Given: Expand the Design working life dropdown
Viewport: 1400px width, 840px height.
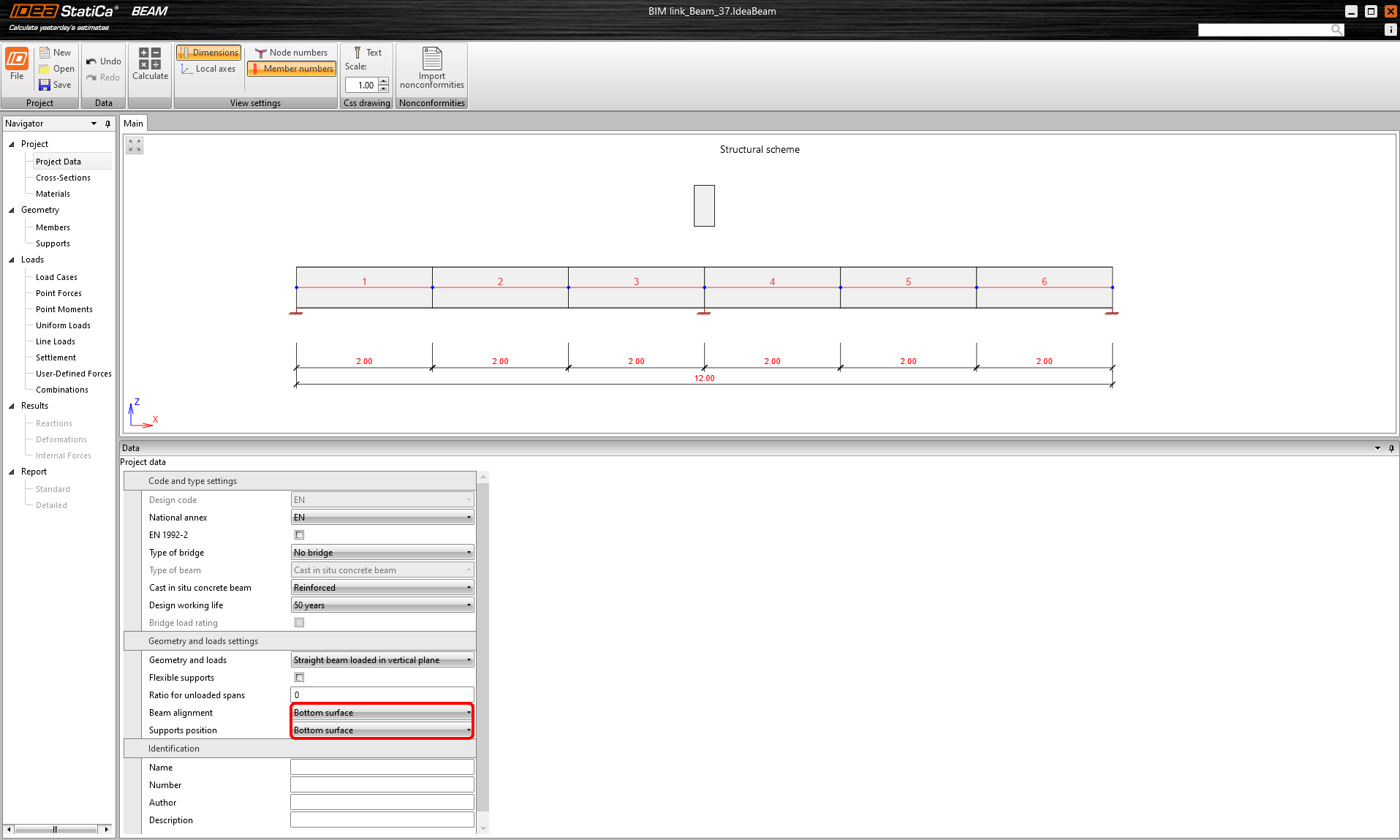Looking at the screenshot, I should point(382,605).
